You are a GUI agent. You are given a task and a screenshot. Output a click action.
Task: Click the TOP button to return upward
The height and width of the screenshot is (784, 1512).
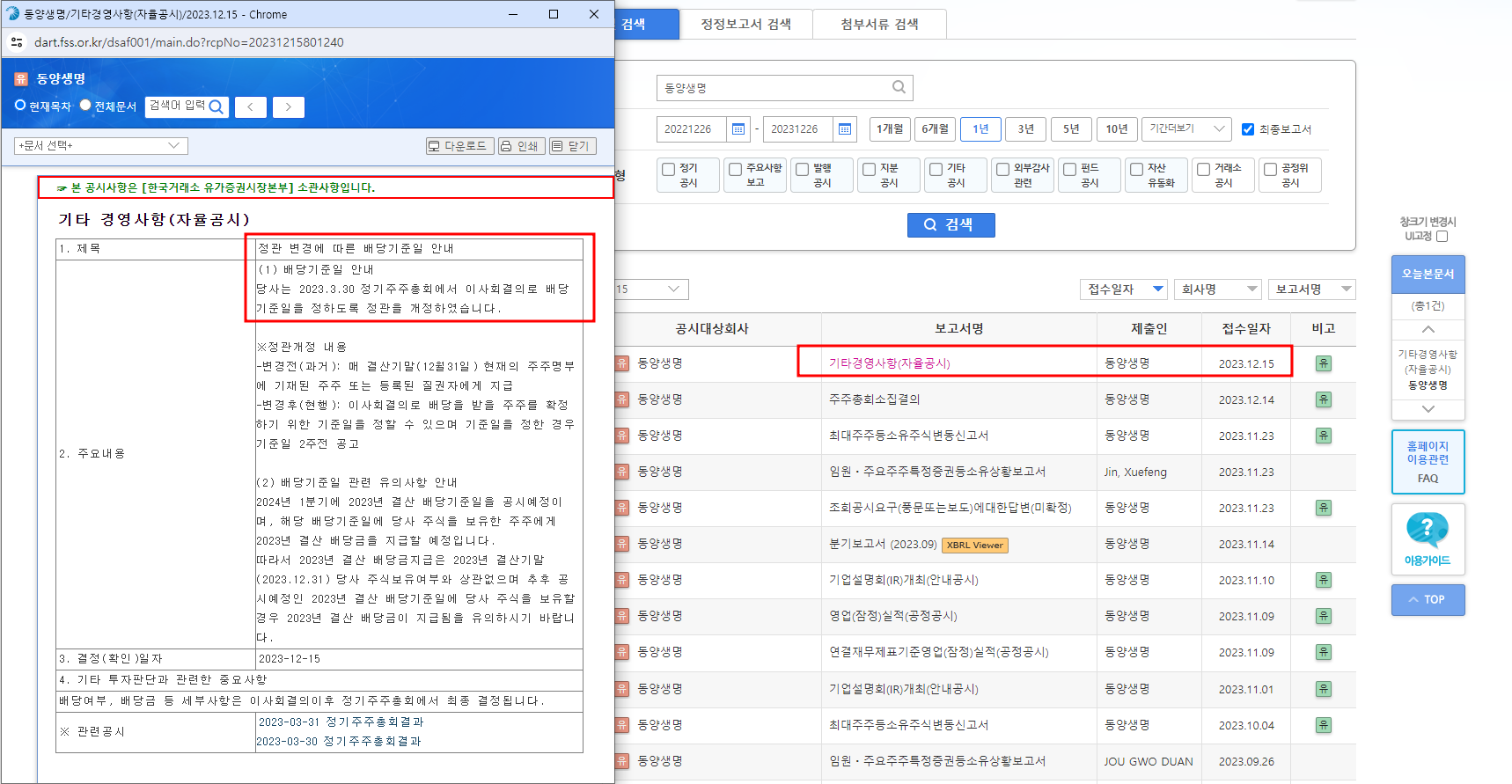click(x=1428, y=599)
